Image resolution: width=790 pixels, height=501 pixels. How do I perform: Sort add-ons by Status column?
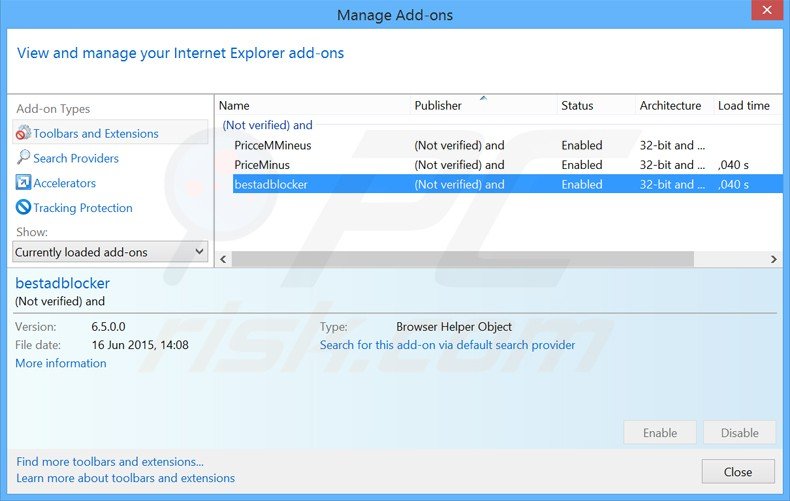tap(595, 105)
